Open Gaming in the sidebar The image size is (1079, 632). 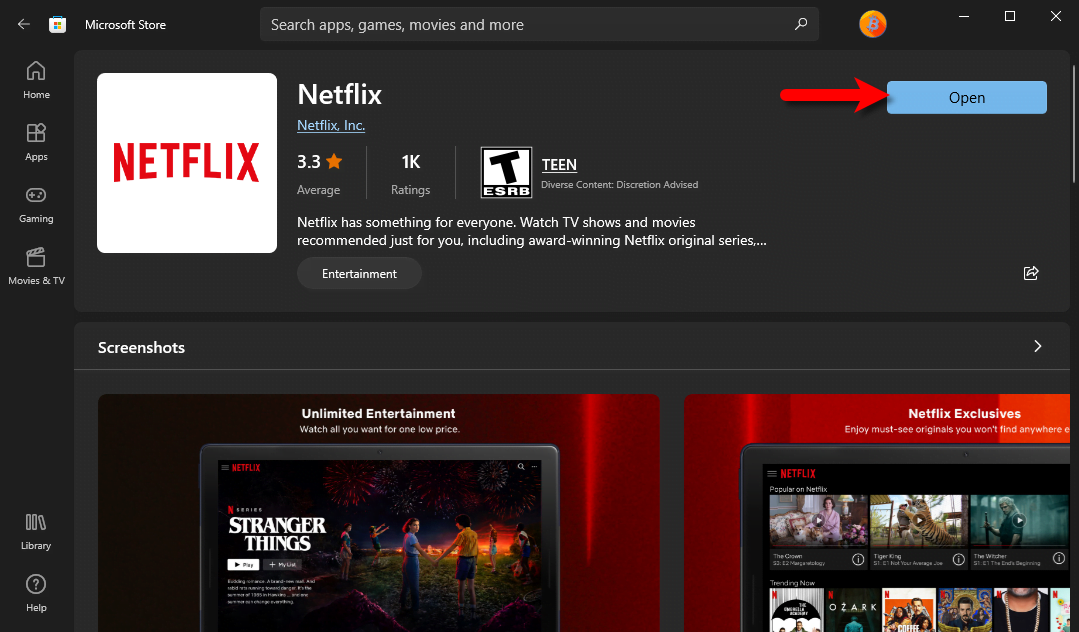point(36,204)
